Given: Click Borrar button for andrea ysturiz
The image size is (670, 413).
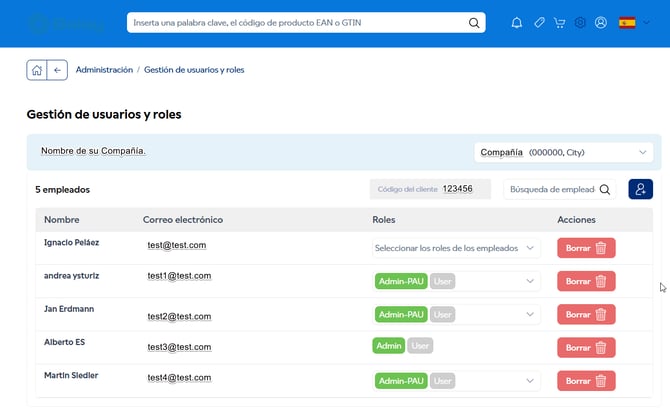Looking at the screenshot, I should coord(586,282).
